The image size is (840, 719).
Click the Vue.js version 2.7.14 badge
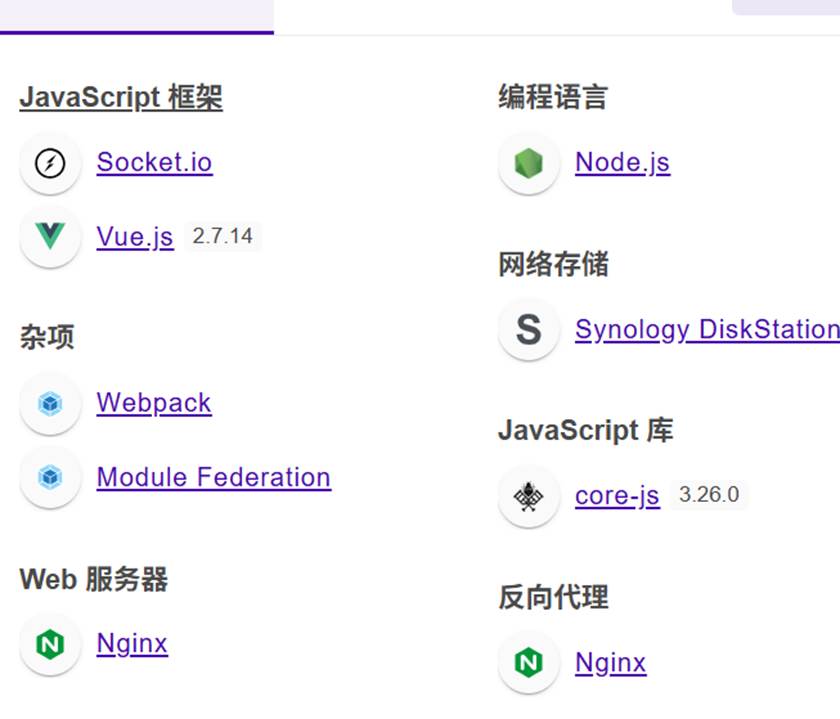point(222,236)
